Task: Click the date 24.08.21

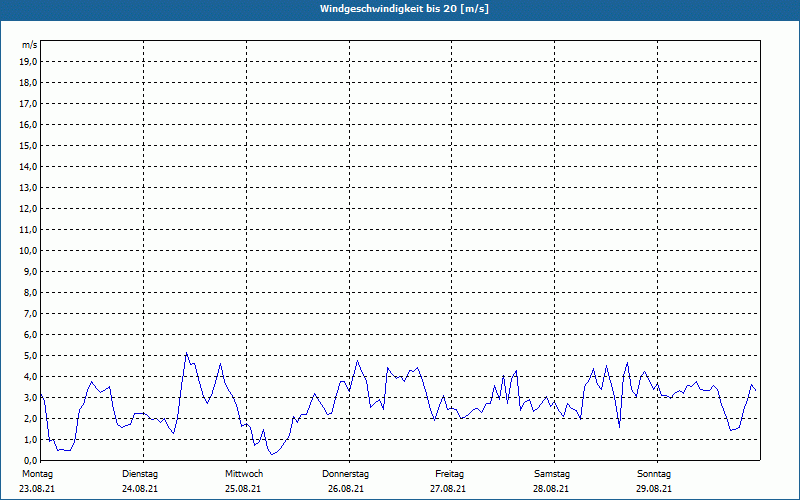Action: pos(140,489)
